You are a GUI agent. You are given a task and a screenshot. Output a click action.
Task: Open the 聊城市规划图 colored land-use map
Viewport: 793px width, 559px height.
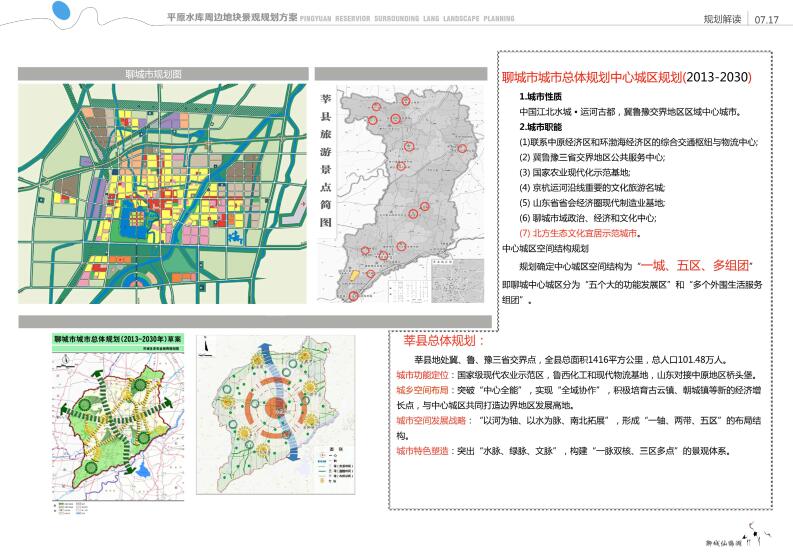pyautogui.click(x=162, y=194)
